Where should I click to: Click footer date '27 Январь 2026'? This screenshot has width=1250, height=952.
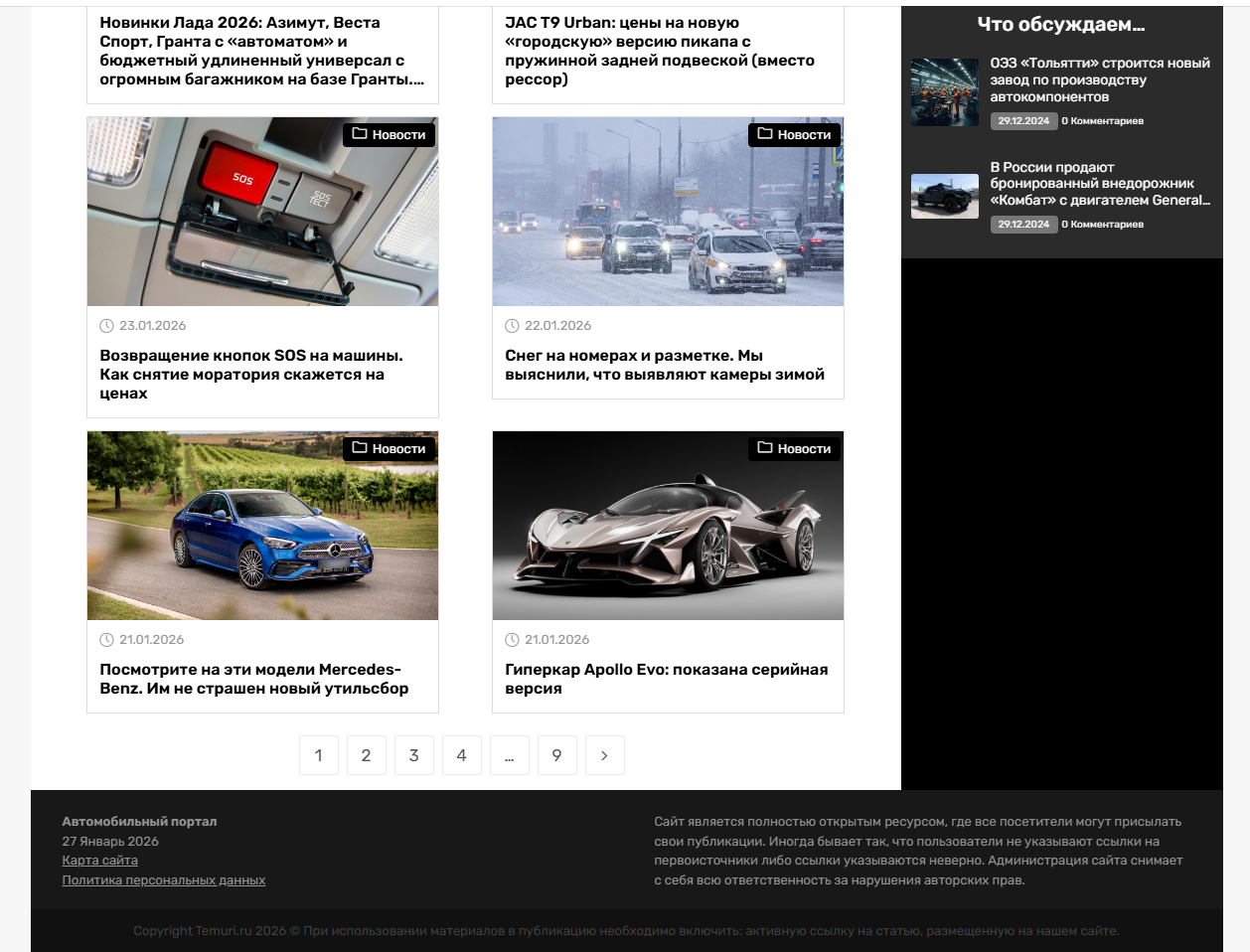pos(110,842)
